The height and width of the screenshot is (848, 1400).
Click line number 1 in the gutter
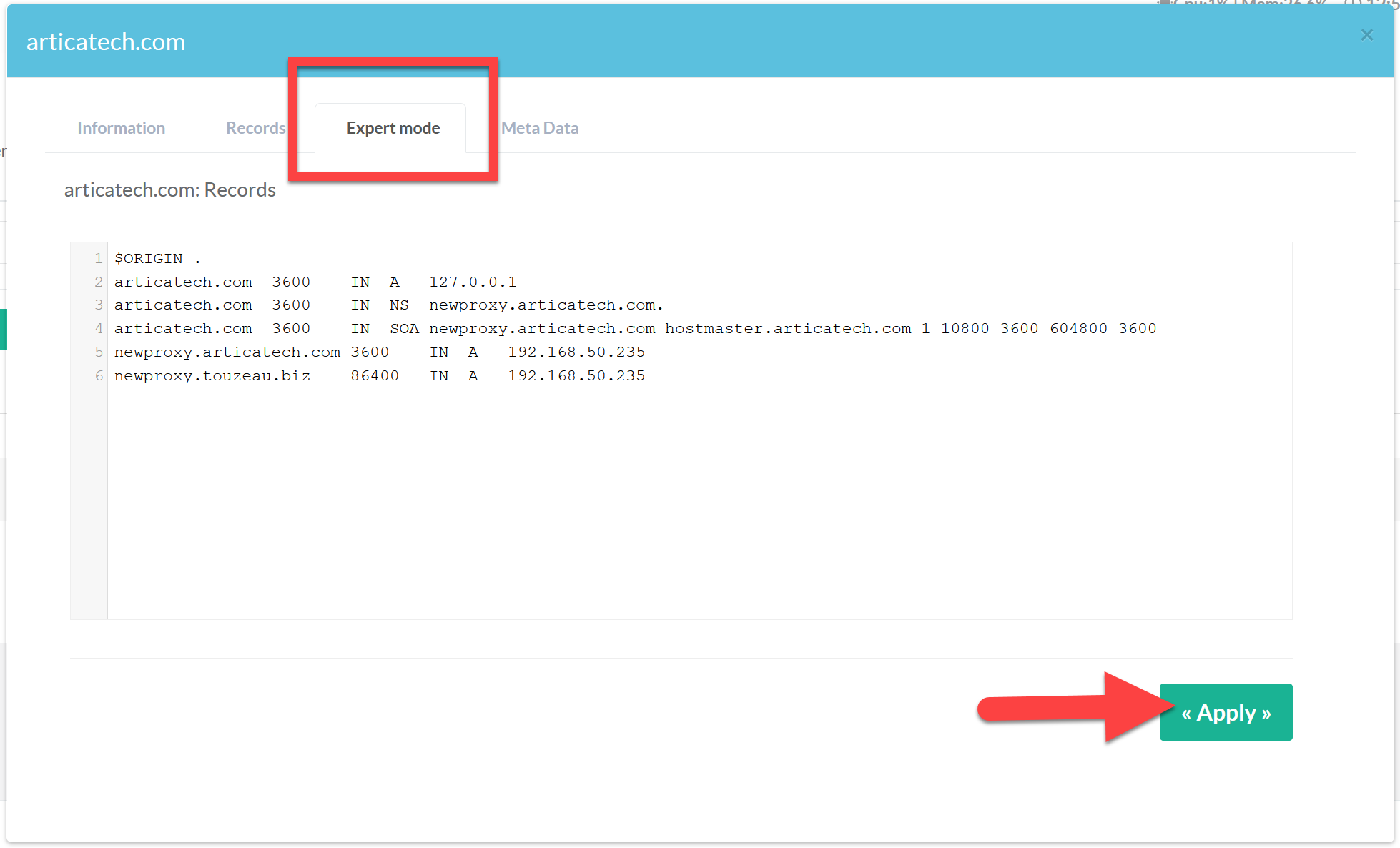(x=98, y=258)
